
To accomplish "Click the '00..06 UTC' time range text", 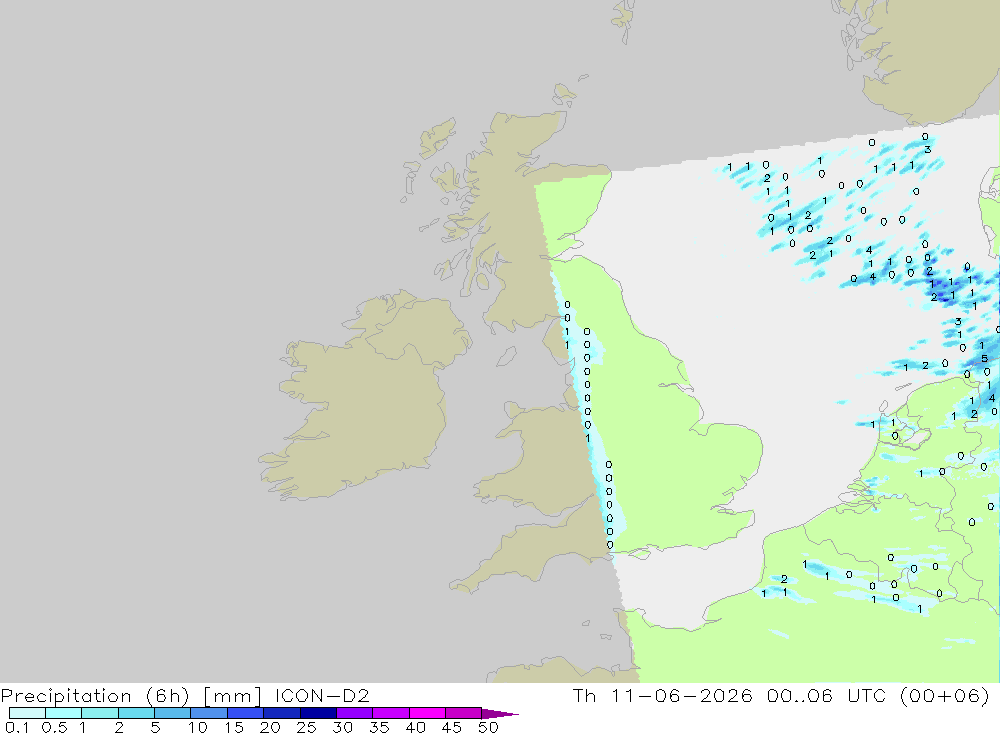I will 826,695.
